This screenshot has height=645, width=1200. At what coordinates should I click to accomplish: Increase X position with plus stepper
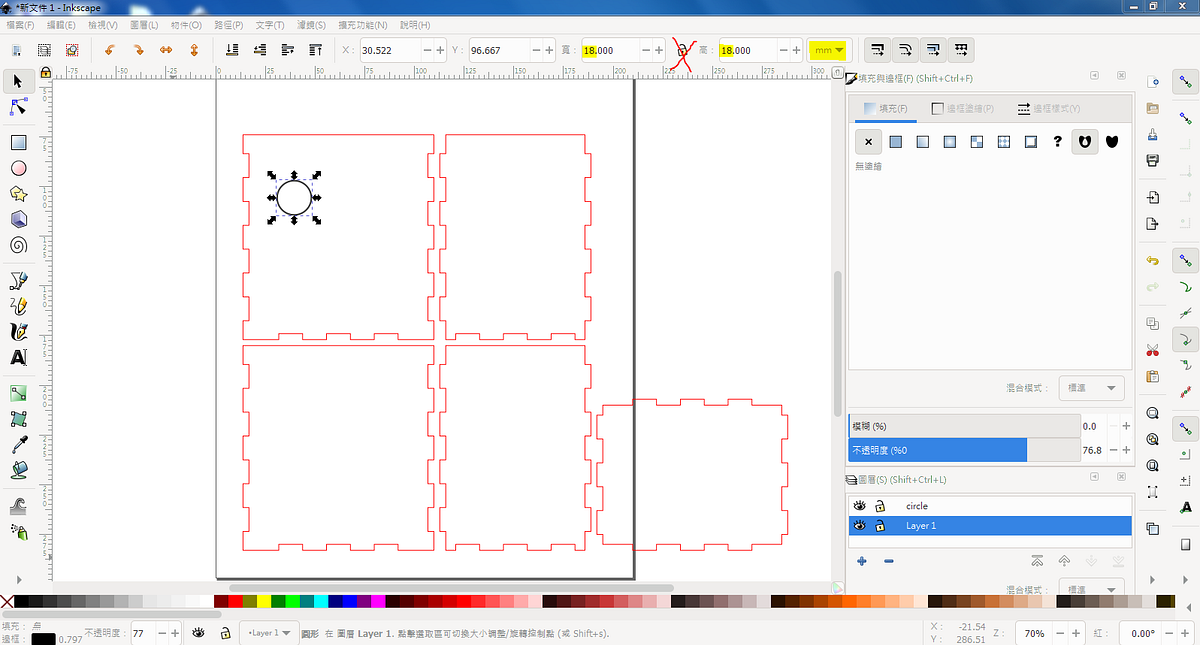441,50
